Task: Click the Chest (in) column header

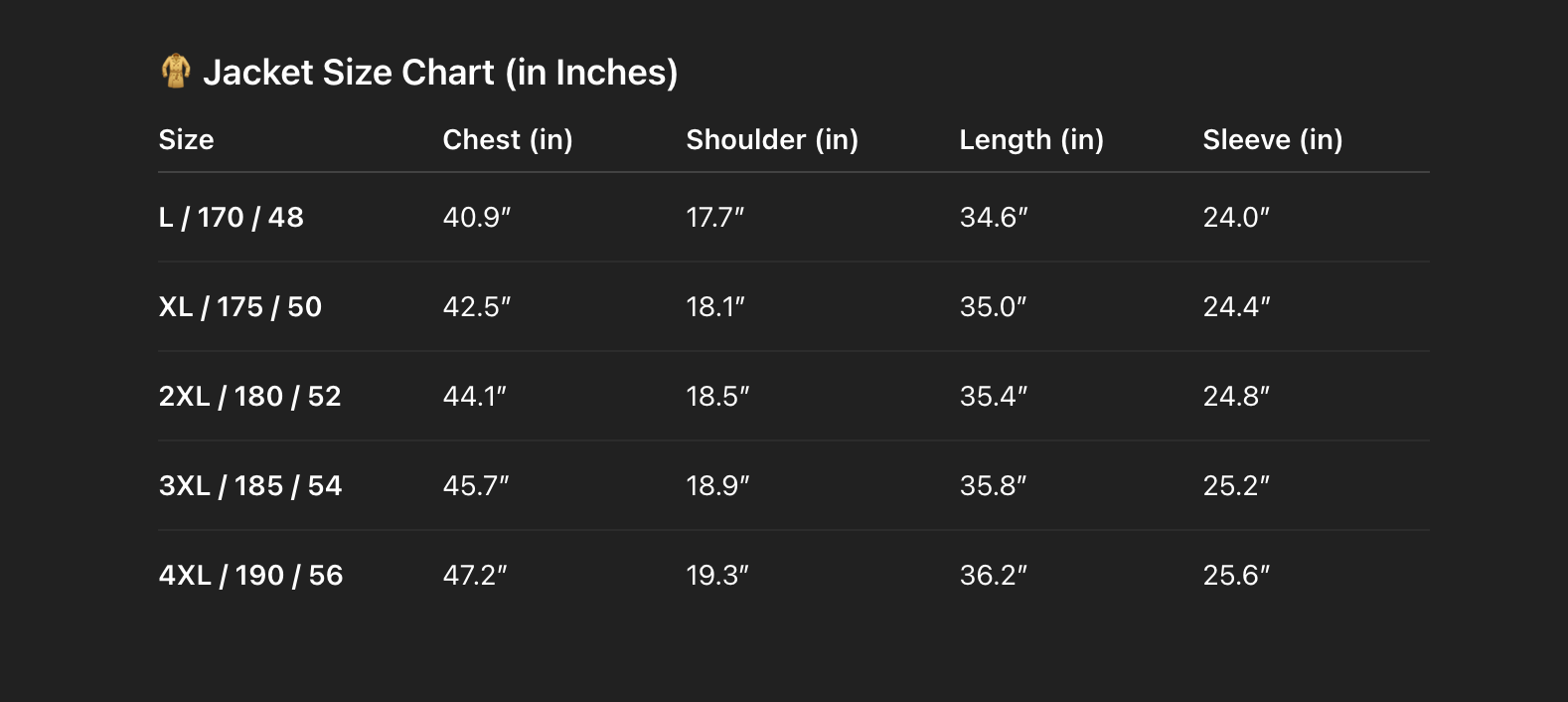Action: coord(507,139)
